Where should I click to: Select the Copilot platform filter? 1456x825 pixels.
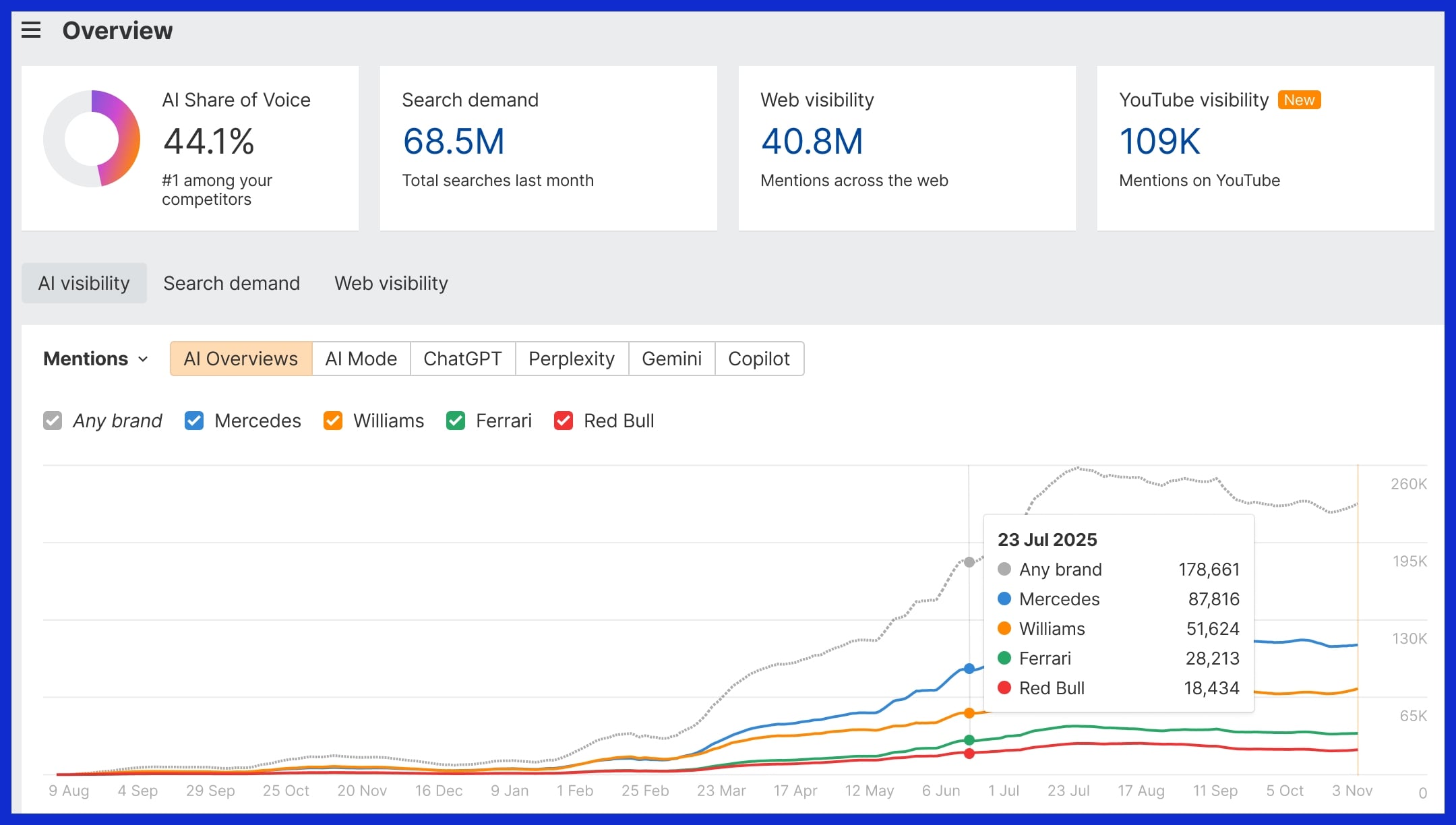point(759,359)
